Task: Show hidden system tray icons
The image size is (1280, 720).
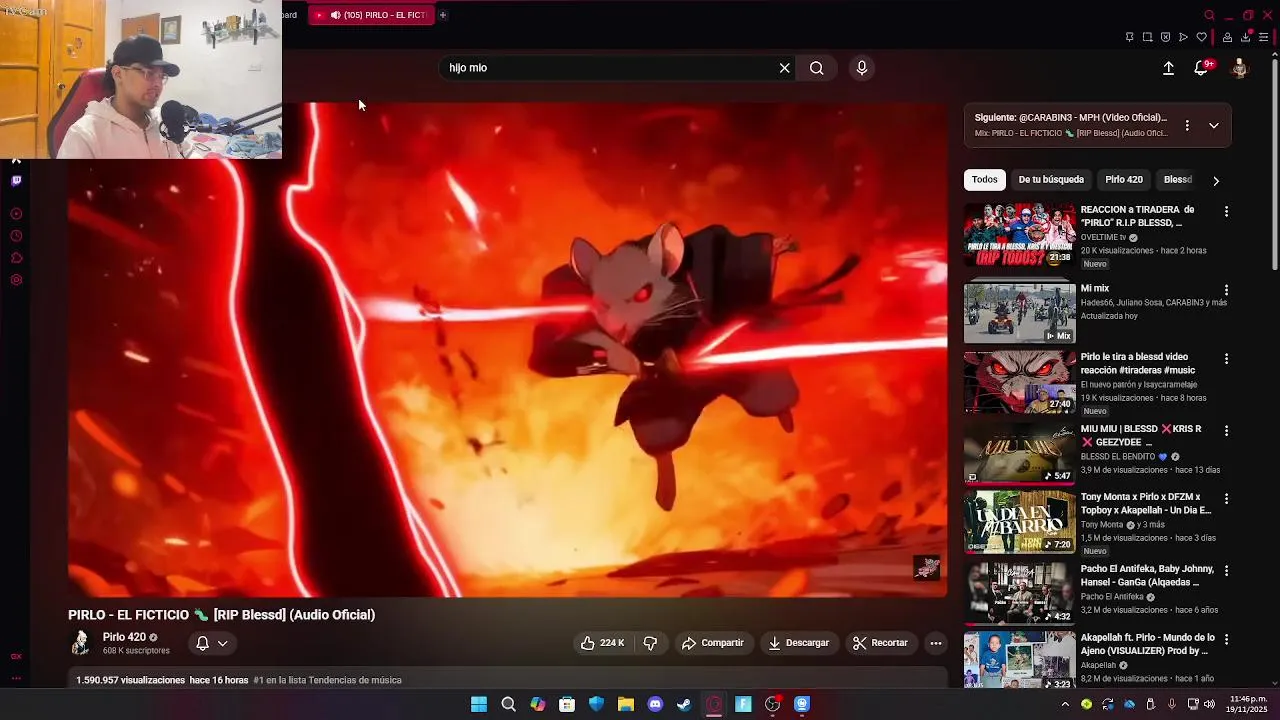Action: 1064,704
